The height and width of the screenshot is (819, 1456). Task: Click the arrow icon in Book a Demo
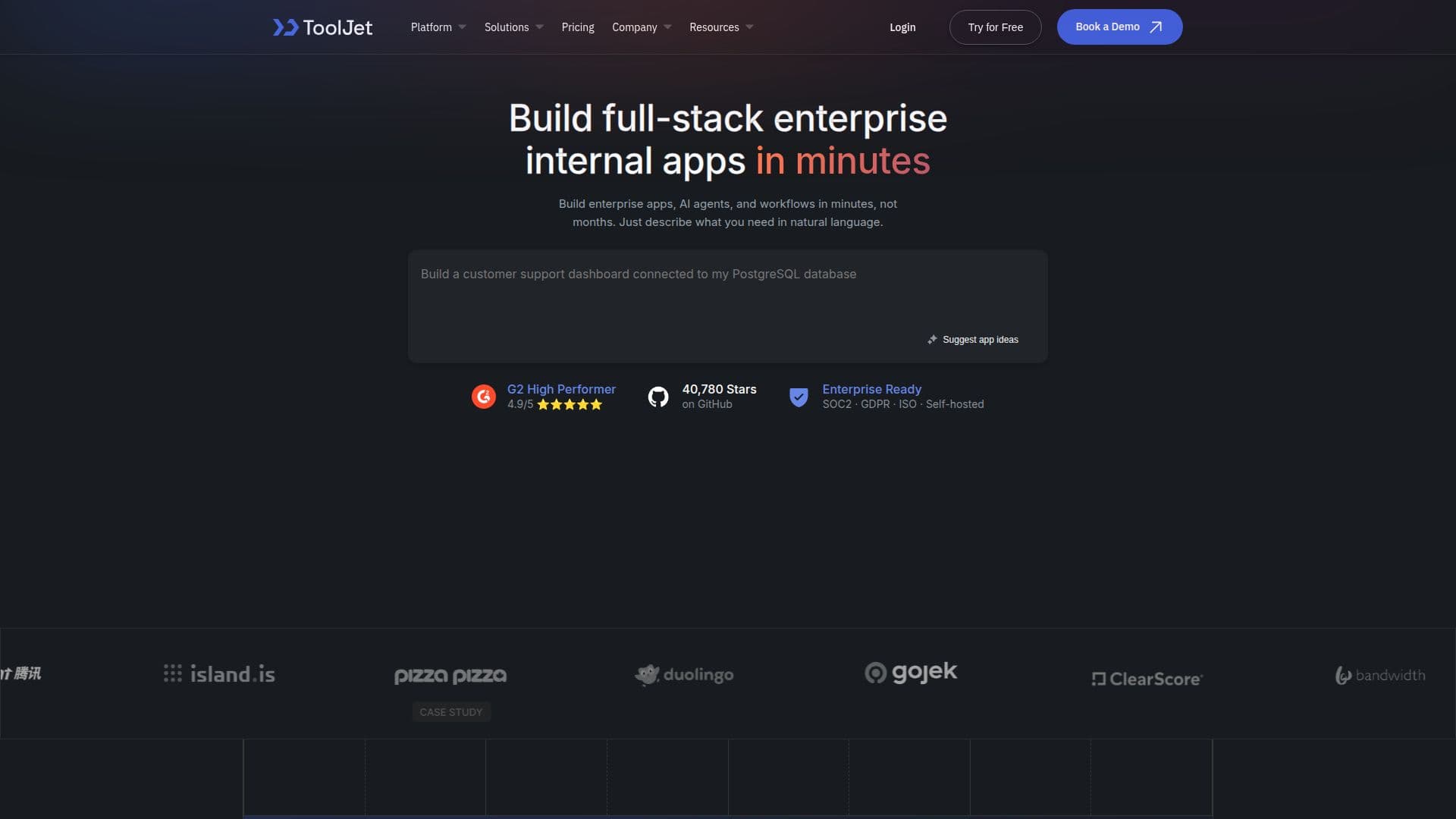tap(1156, 27)
